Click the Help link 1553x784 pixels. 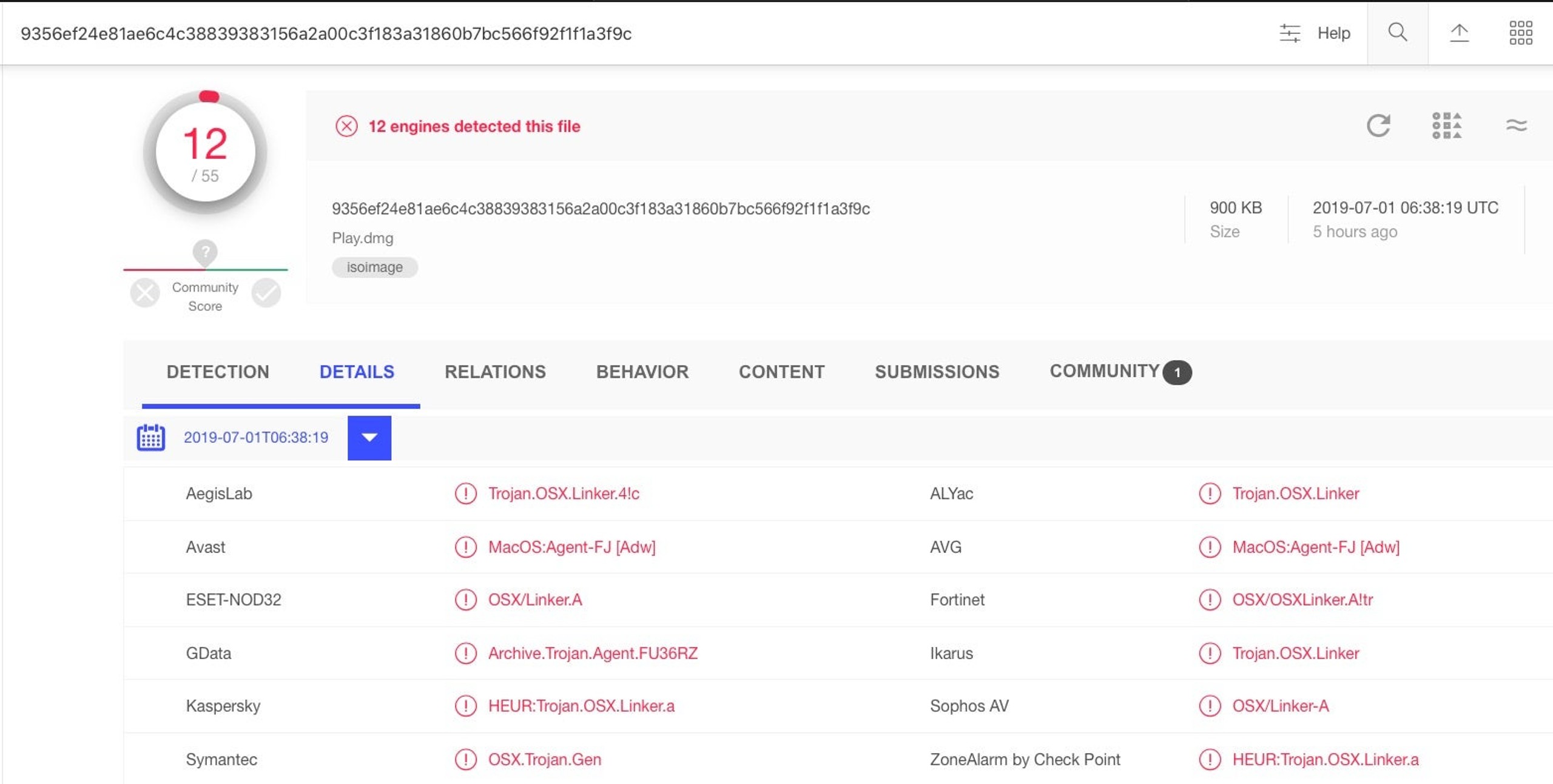point(1333,33)
